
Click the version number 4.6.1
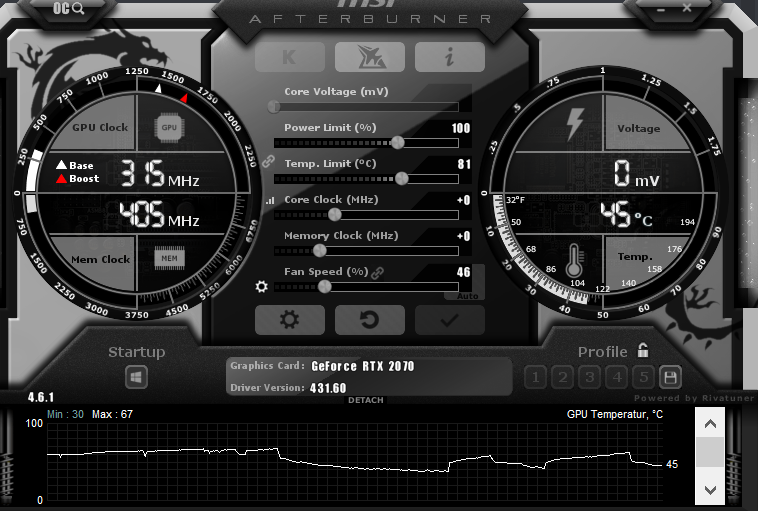tap(41, 397)
